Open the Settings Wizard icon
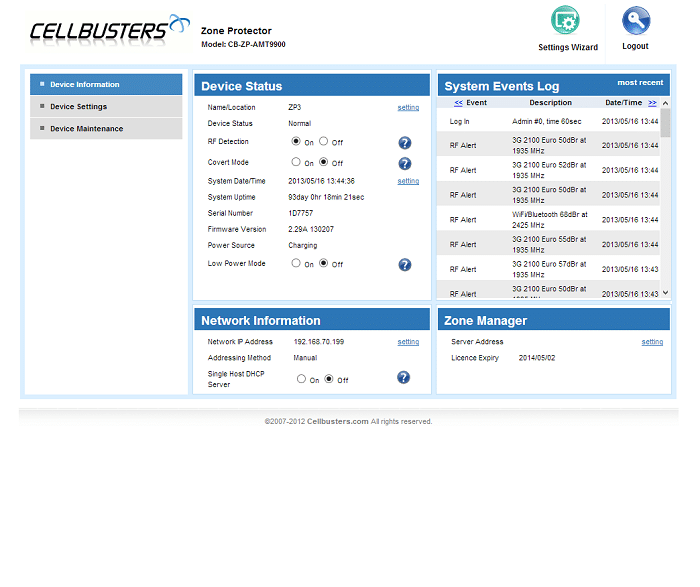Image resolution: width=700 pixels, height=587 pixels. [565, 20]
